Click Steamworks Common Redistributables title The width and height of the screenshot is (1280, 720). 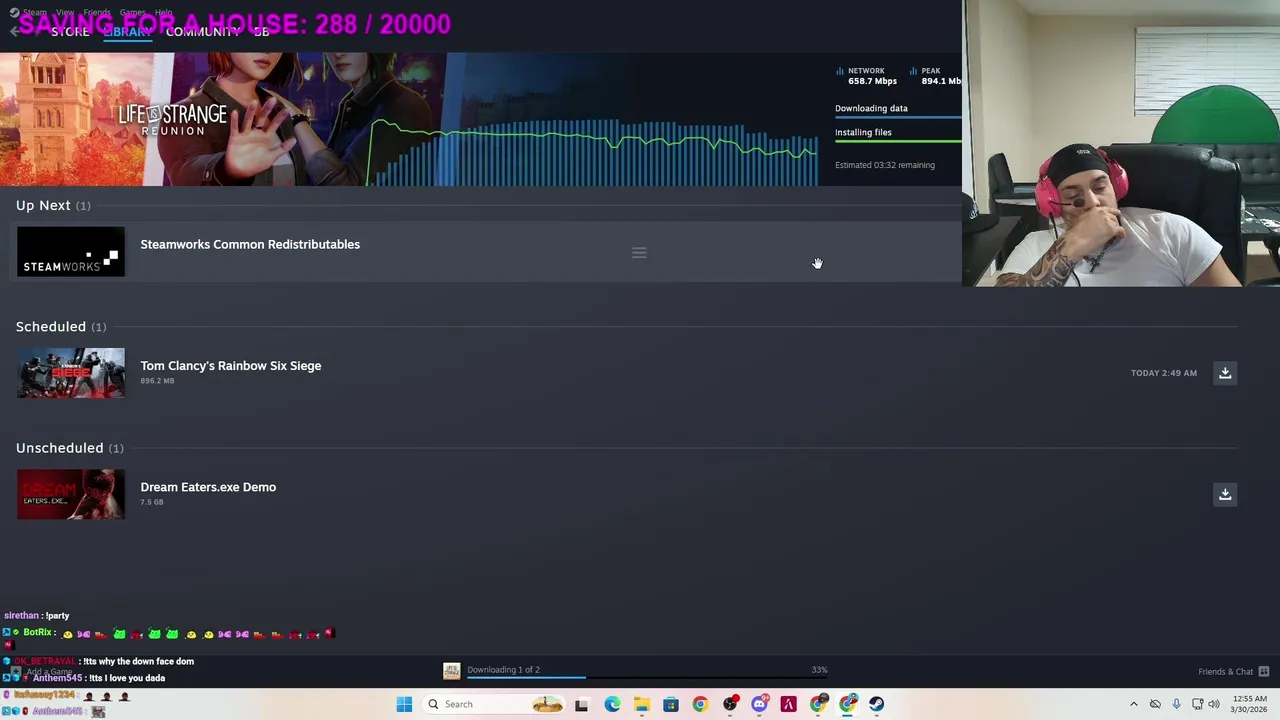click(250, 244)
